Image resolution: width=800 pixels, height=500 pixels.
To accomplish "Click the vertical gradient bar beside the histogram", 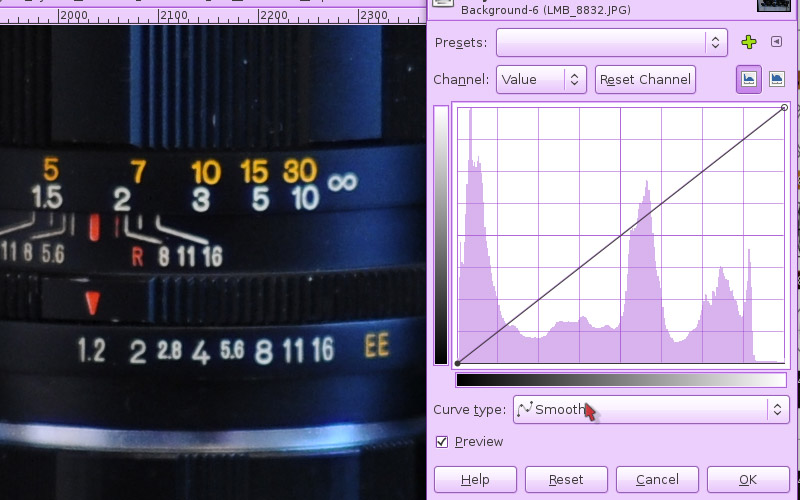I will pos(441,235).
